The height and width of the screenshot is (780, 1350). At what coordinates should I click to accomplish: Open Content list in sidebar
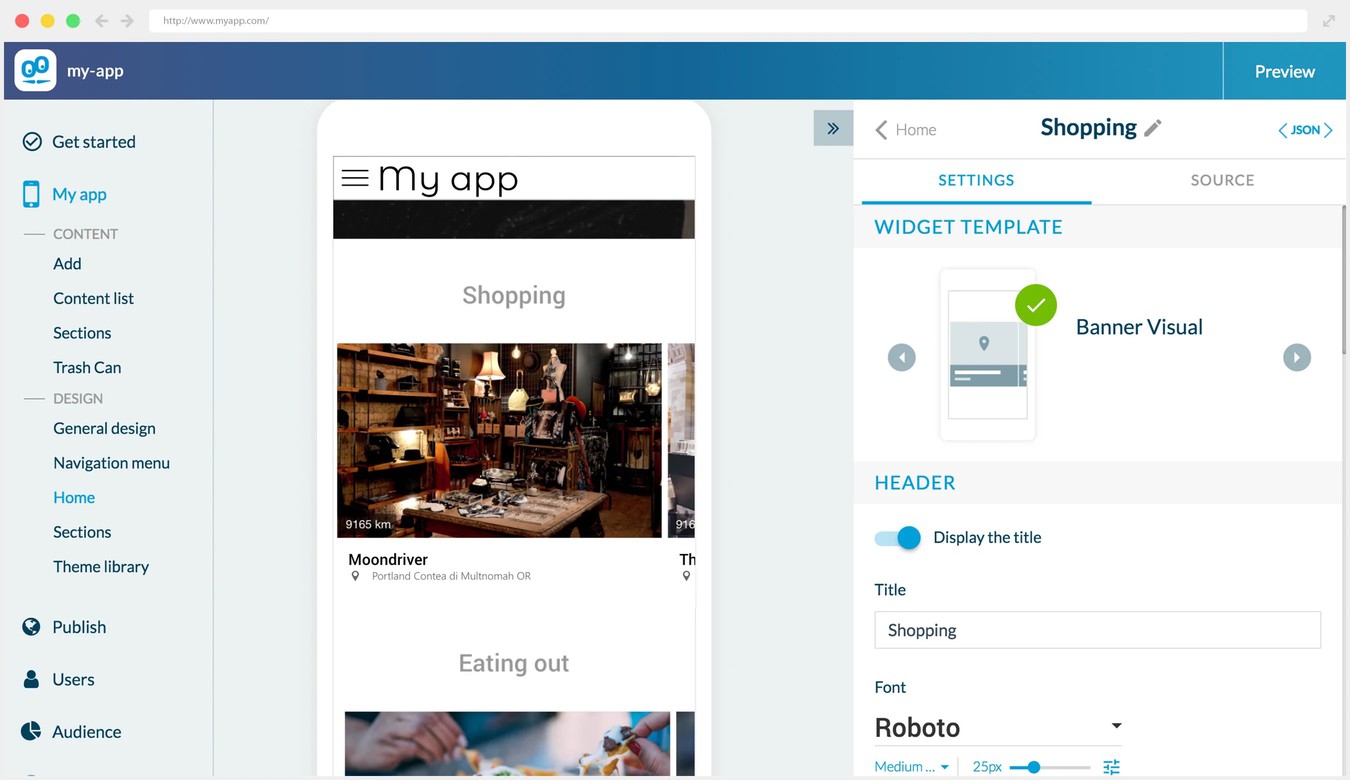[x=93, y=298]
